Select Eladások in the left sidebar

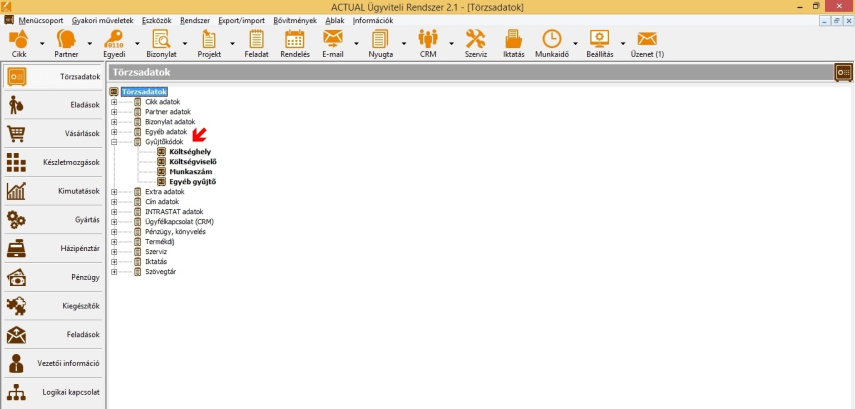53,105
